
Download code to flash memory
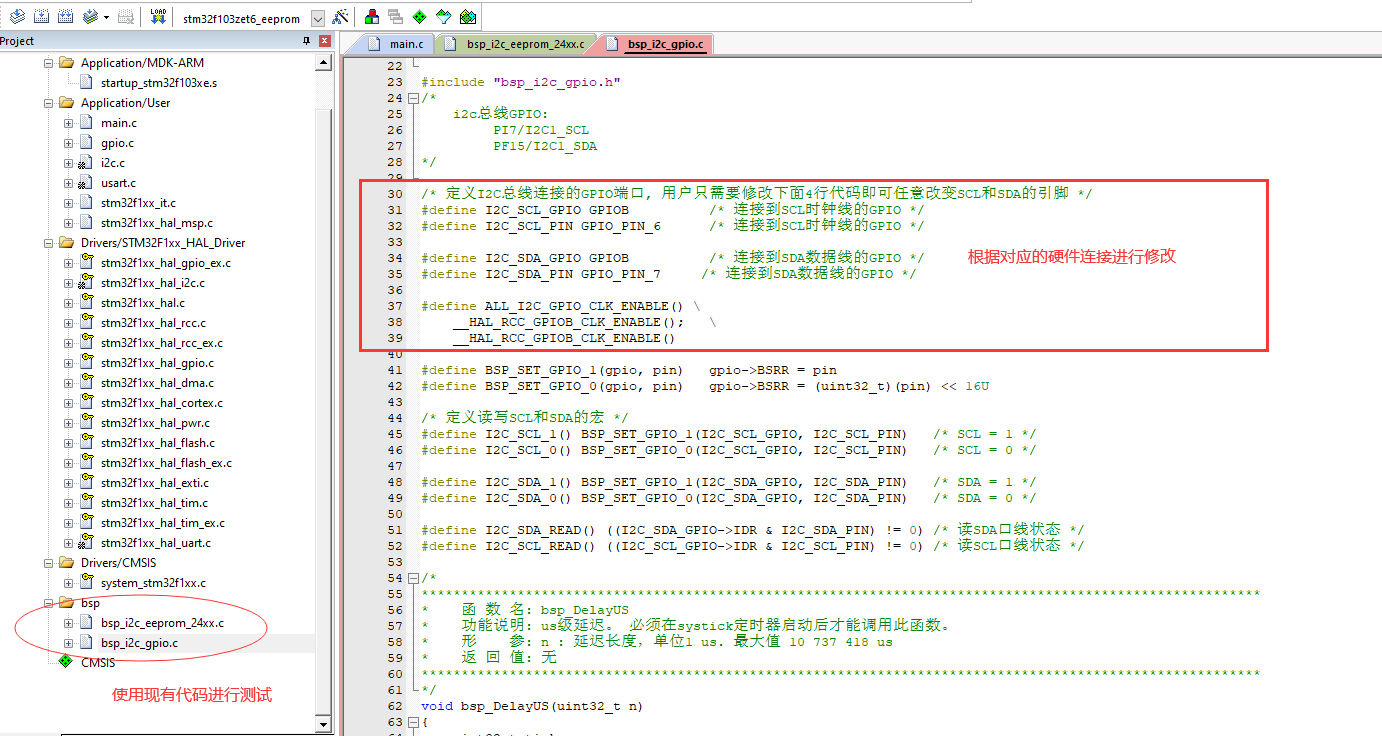[x=158, y=15]
